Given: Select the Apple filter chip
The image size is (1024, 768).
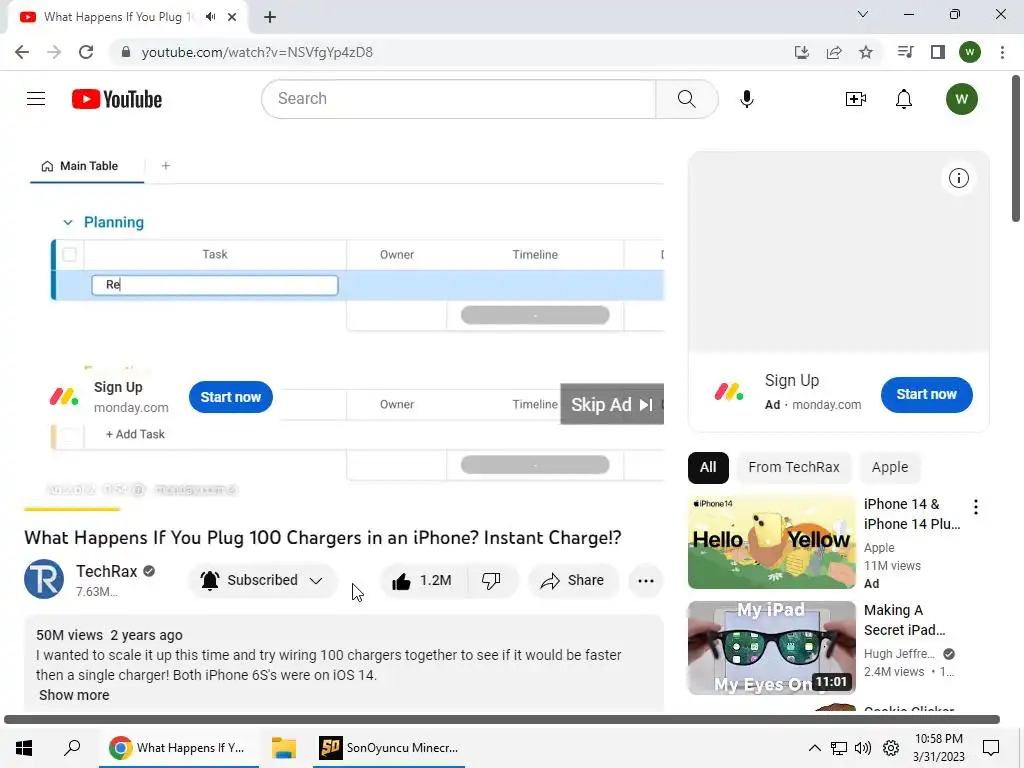Looking at the screenshot, I should 889,468.
